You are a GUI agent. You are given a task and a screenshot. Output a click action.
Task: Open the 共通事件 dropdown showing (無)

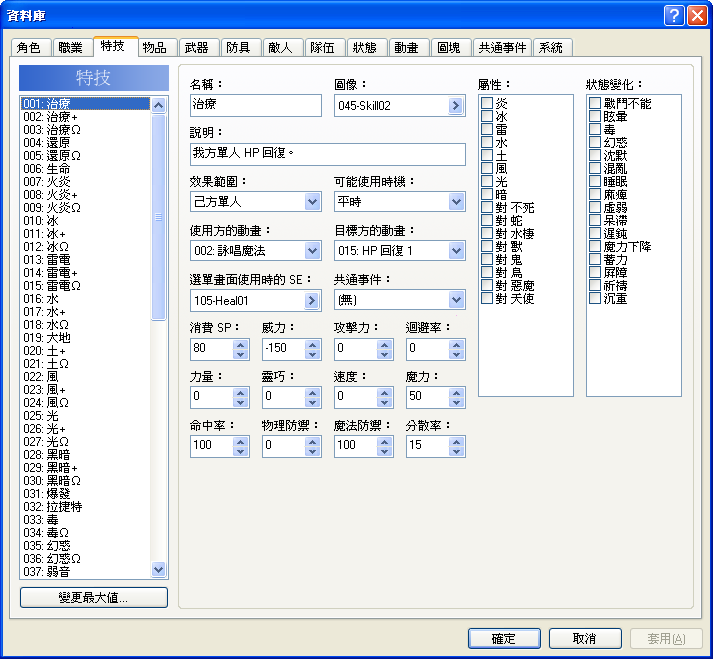tap(400, 300)
